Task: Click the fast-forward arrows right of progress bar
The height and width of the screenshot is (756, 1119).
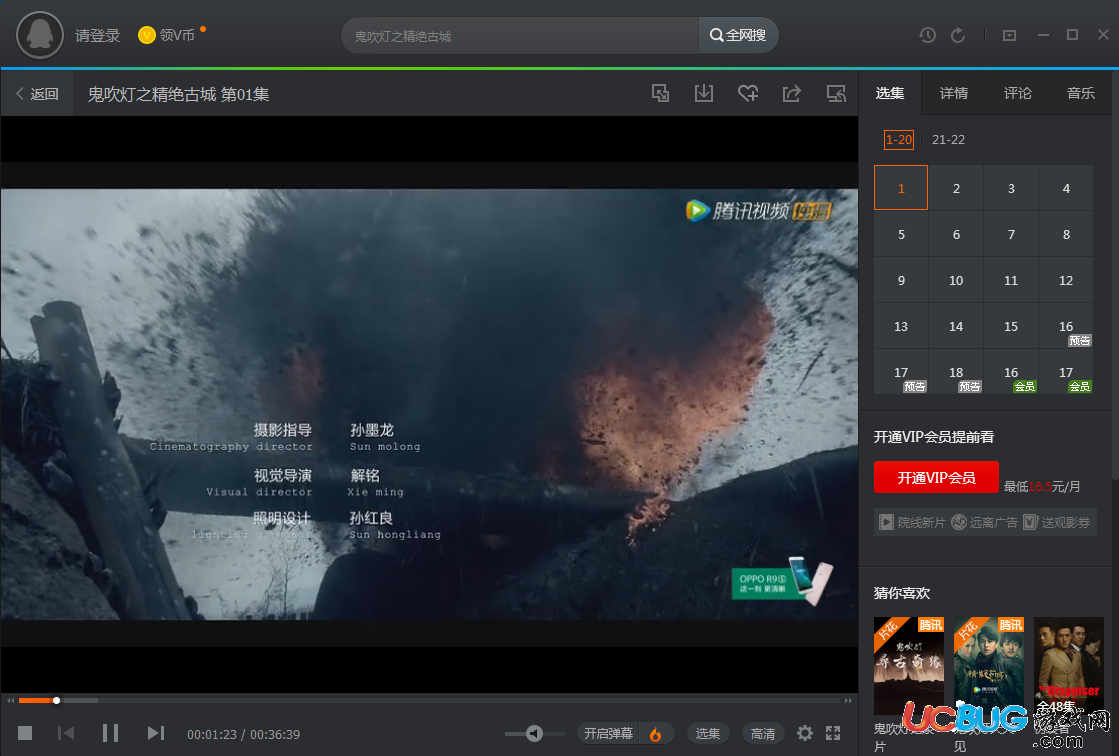Action: (x=849, y=700)
